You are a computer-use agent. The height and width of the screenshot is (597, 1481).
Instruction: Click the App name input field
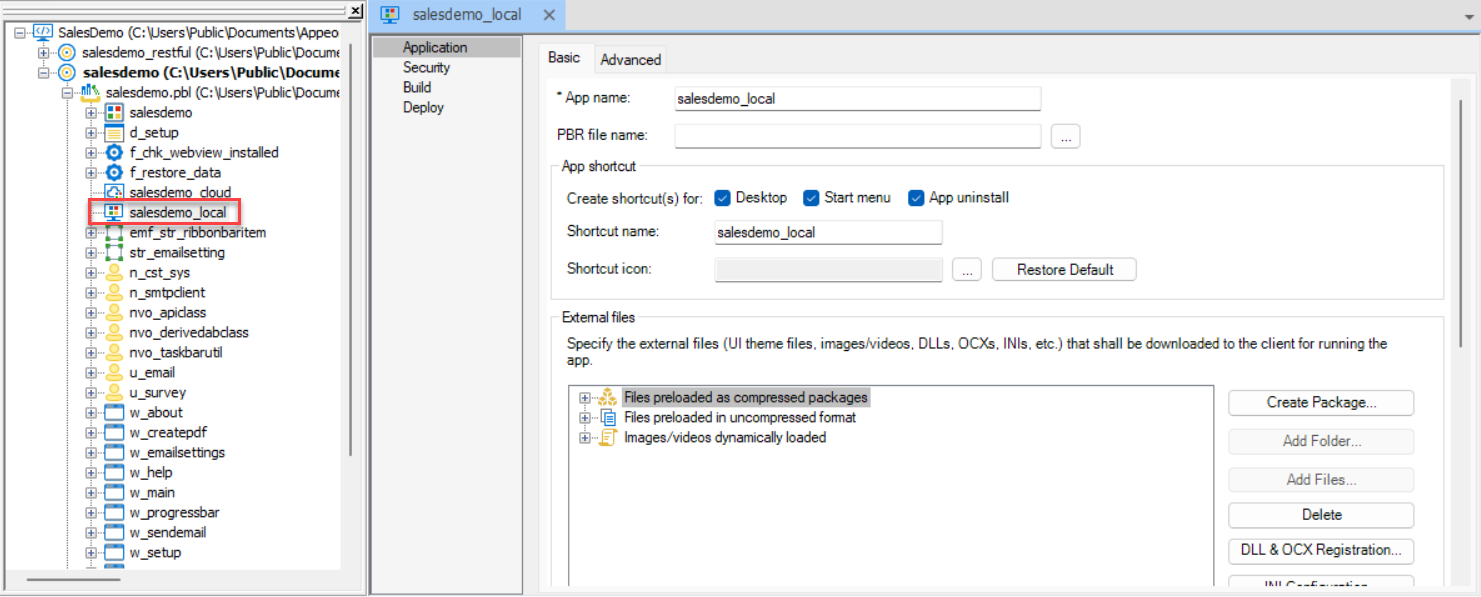tap(857, 99)
